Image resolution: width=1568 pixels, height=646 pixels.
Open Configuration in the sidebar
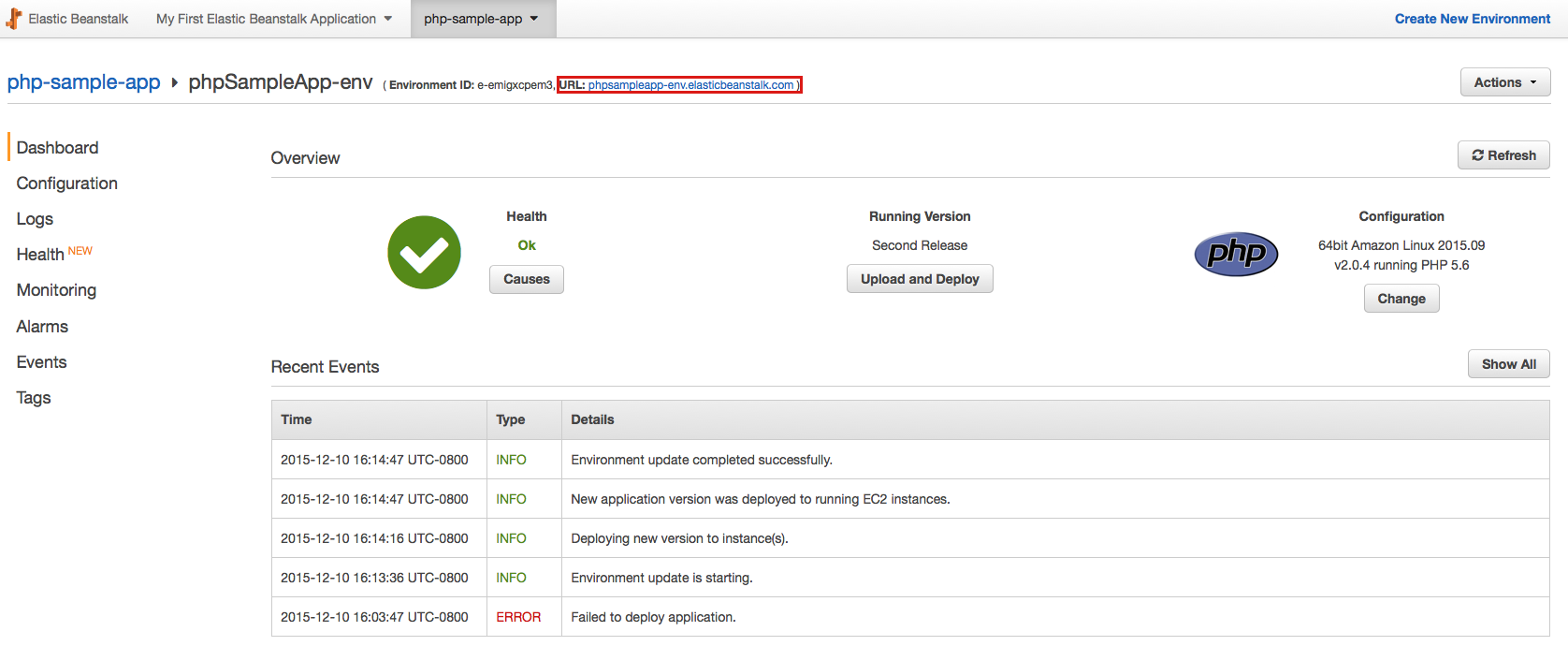pyautogui.click(x=67, y=184)
